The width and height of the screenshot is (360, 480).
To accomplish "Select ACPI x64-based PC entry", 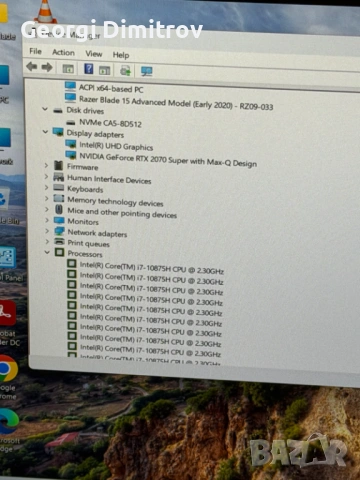I will (x=111, y=89).
